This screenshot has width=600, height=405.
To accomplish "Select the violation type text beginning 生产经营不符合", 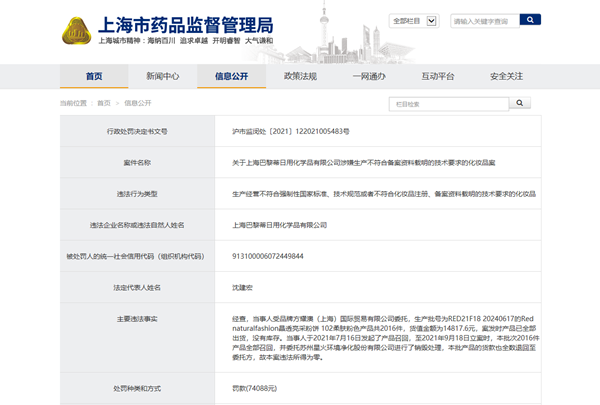I will coord(384,194).
